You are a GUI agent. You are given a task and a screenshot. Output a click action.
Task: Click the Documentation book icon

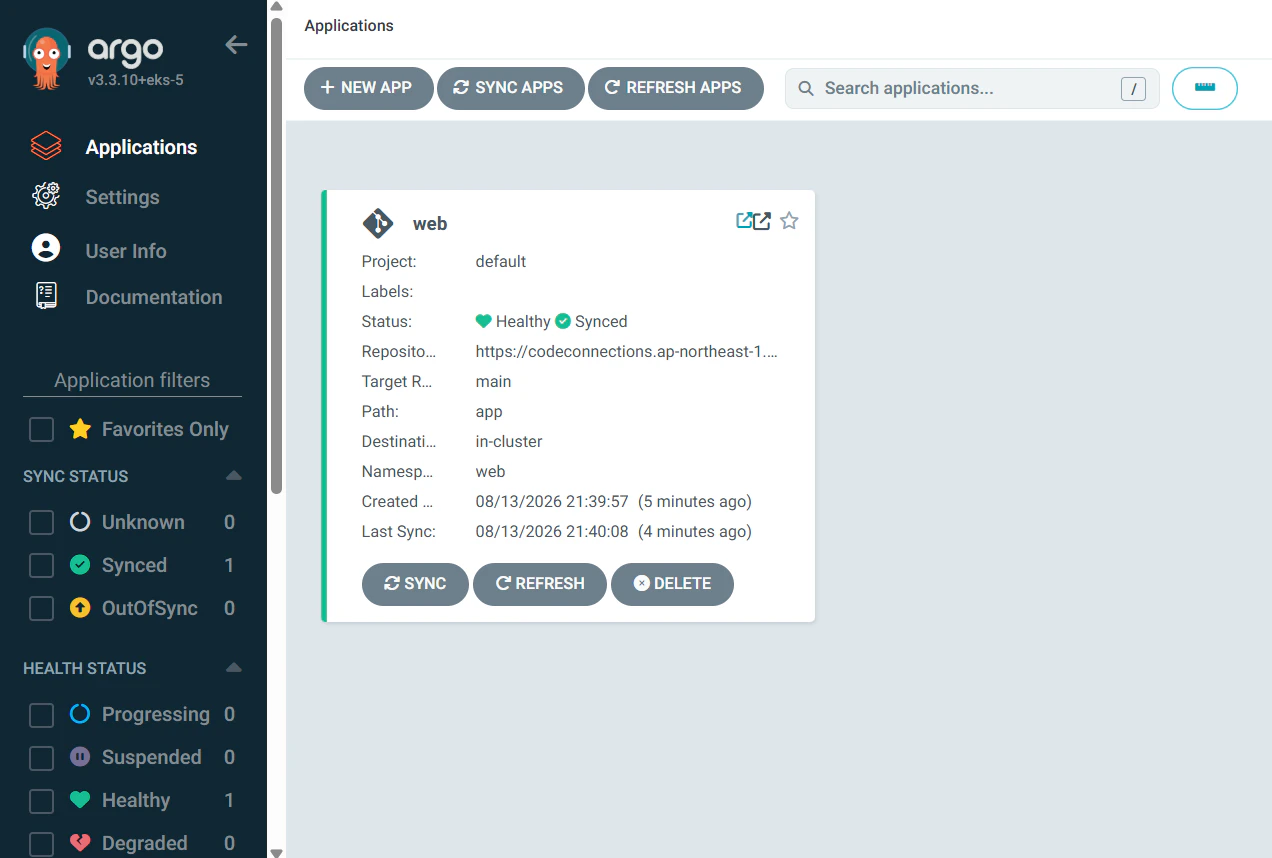click(46, 296)
